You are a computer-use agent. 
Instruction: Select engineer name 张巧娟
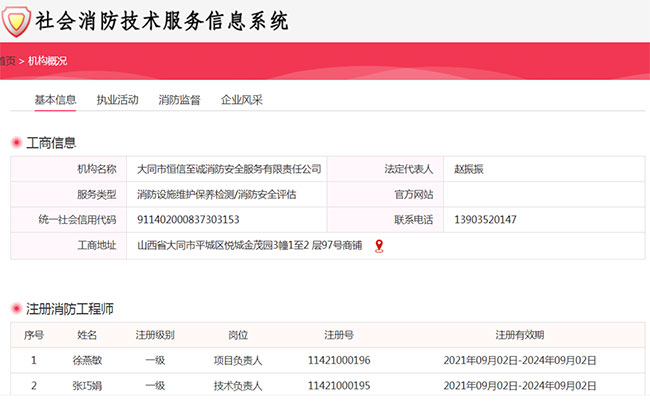tap(87, 386)
